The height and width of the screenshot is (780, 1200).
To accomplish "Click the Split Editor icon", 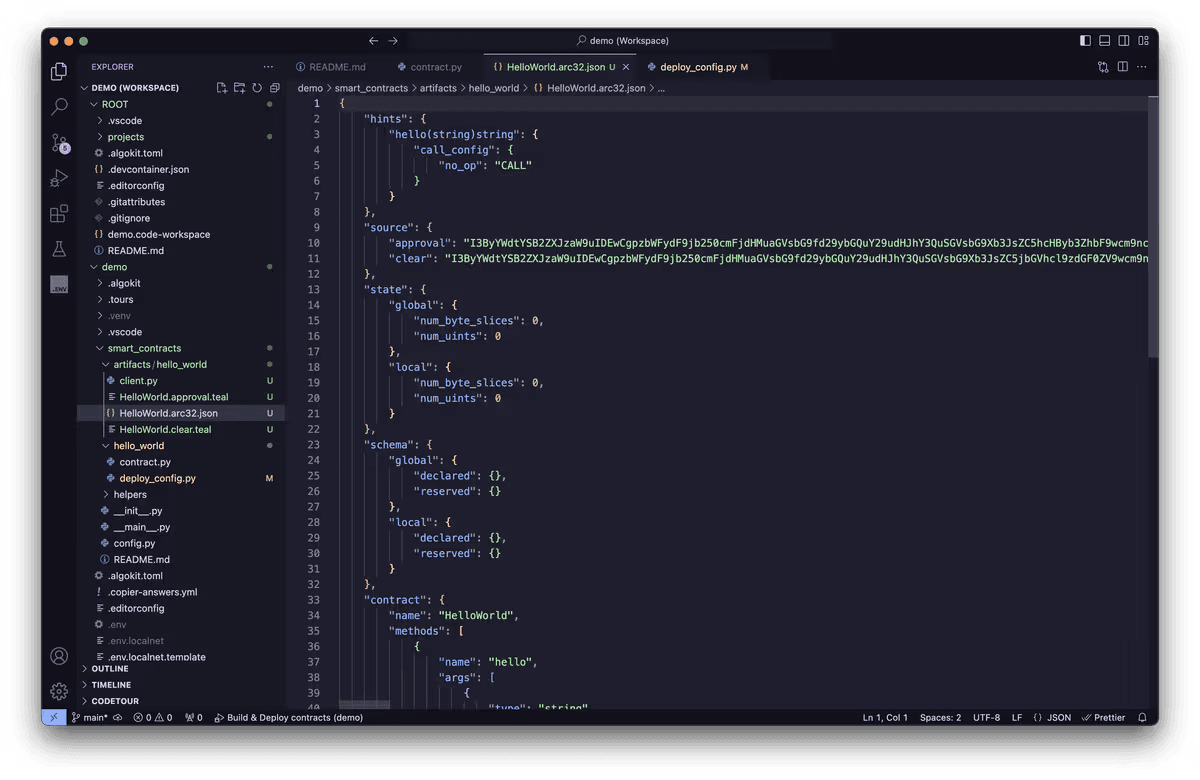I will tap(1122, 65).
